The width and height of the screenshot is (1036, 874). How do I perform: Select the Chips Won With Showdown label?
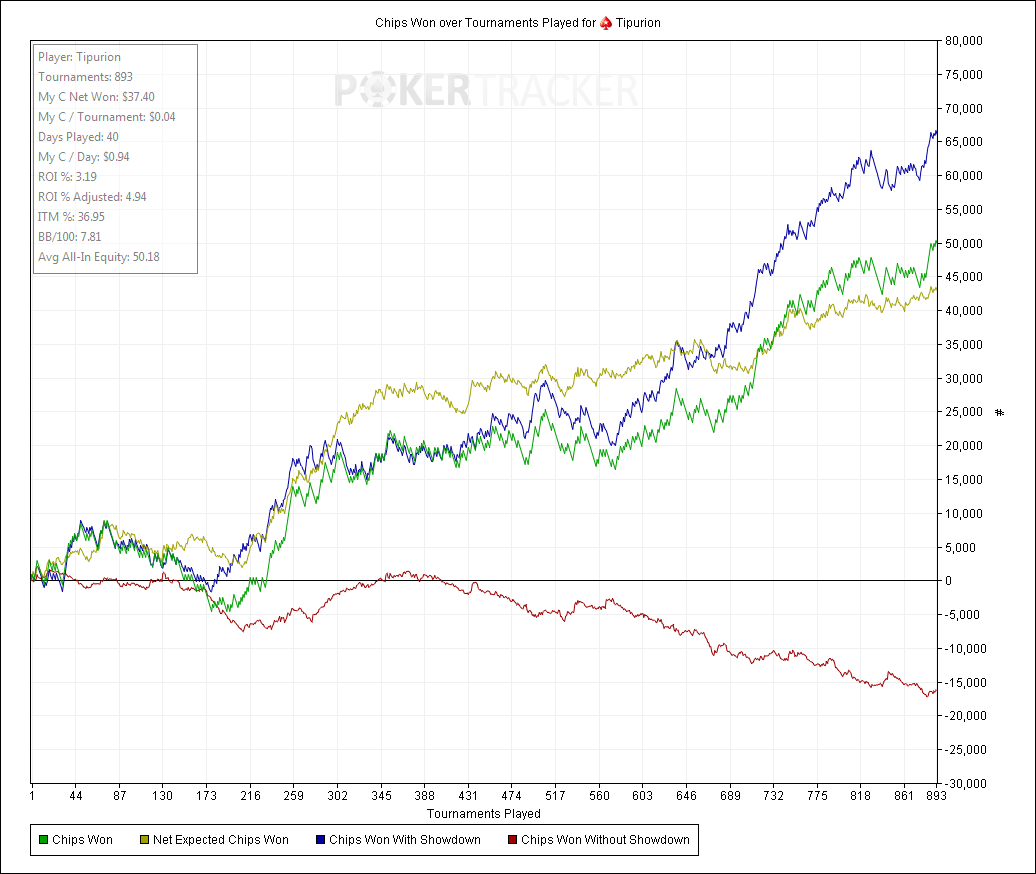tap(405, 840)
